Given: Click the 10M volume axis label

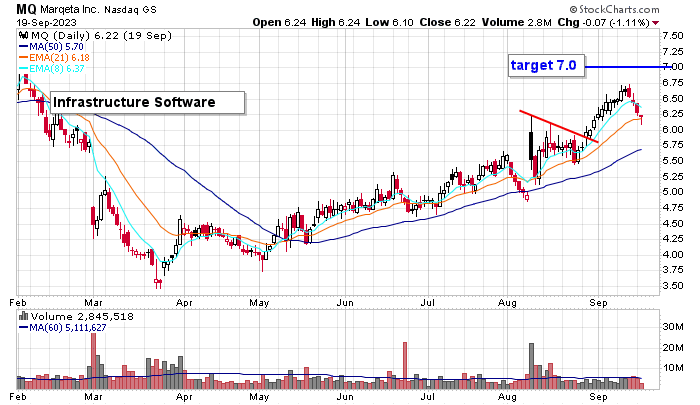Looking at the screenshot, I should tap(673, 368).
